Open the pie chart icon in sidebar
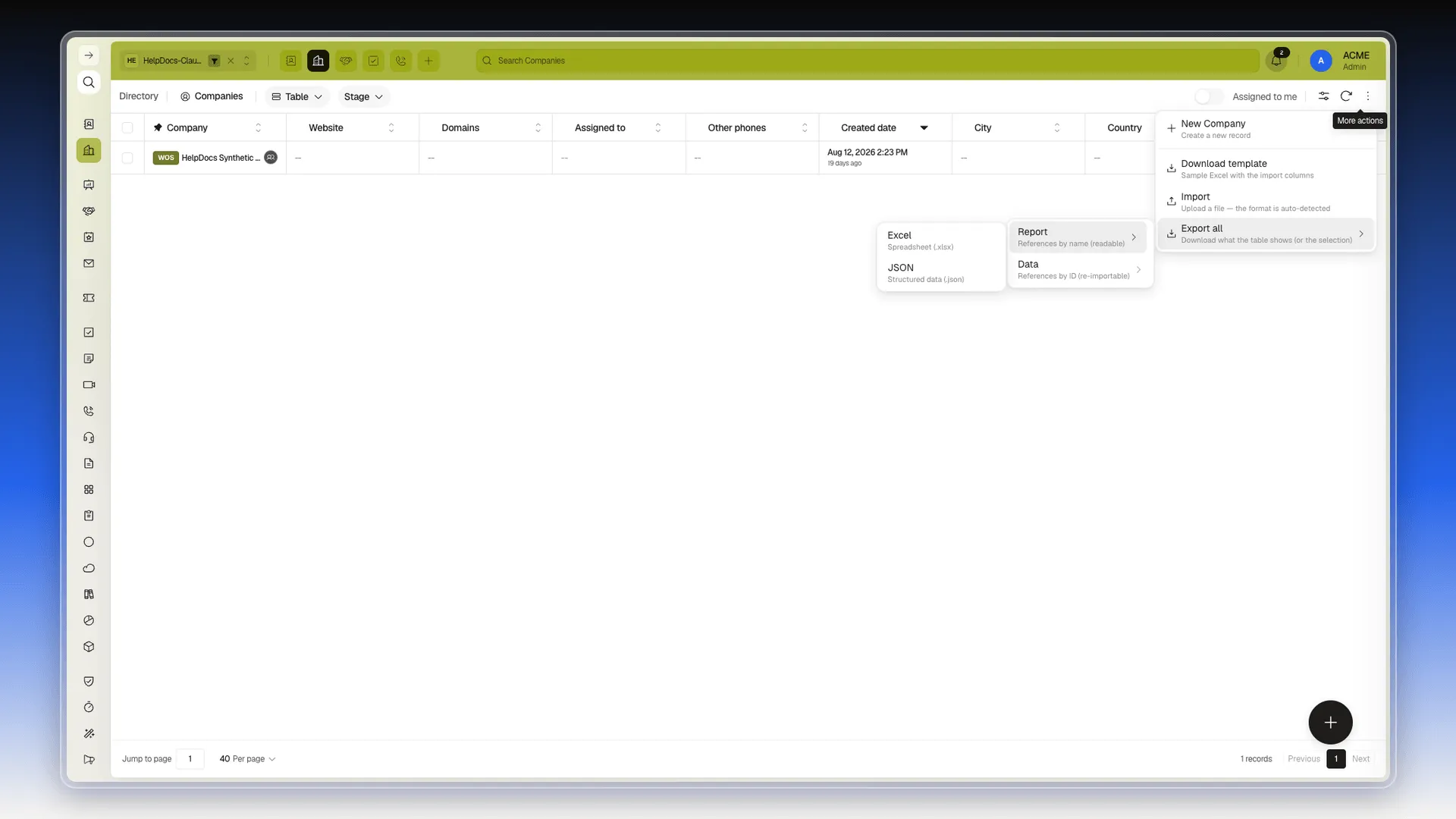The image size is (1456, 819). 89,620
